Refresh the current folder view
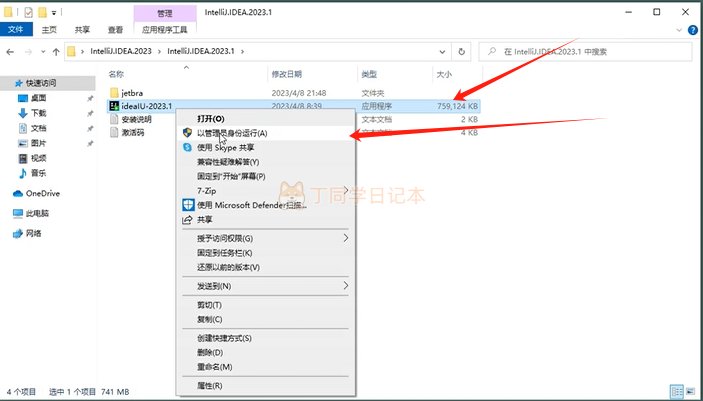The height and width of the screenshot is (401, 703). (x=461, y=52)
